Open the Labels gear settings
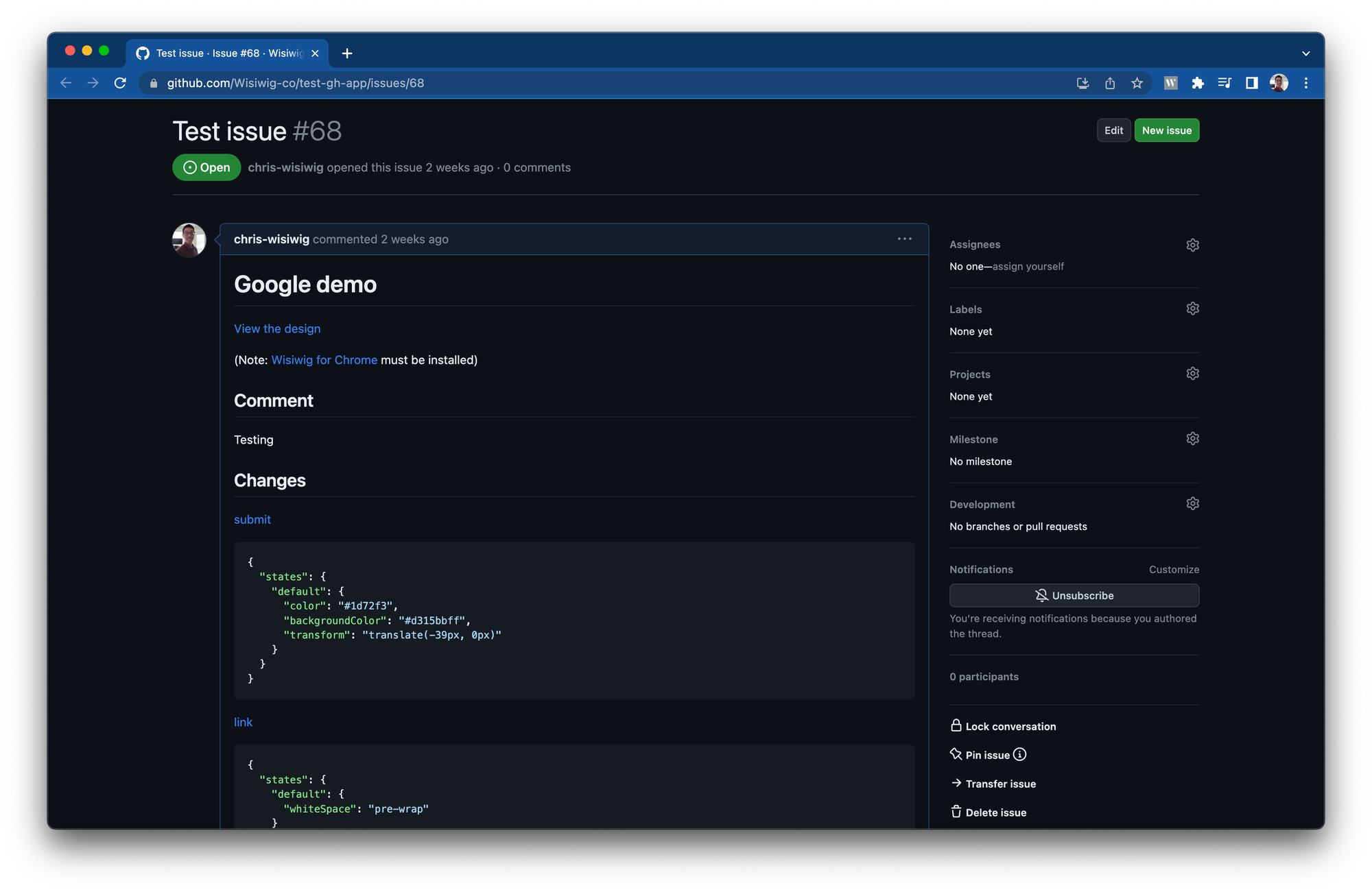Image resolution: width=1372 pixels, height=892 pixels. pos(1192,309)
